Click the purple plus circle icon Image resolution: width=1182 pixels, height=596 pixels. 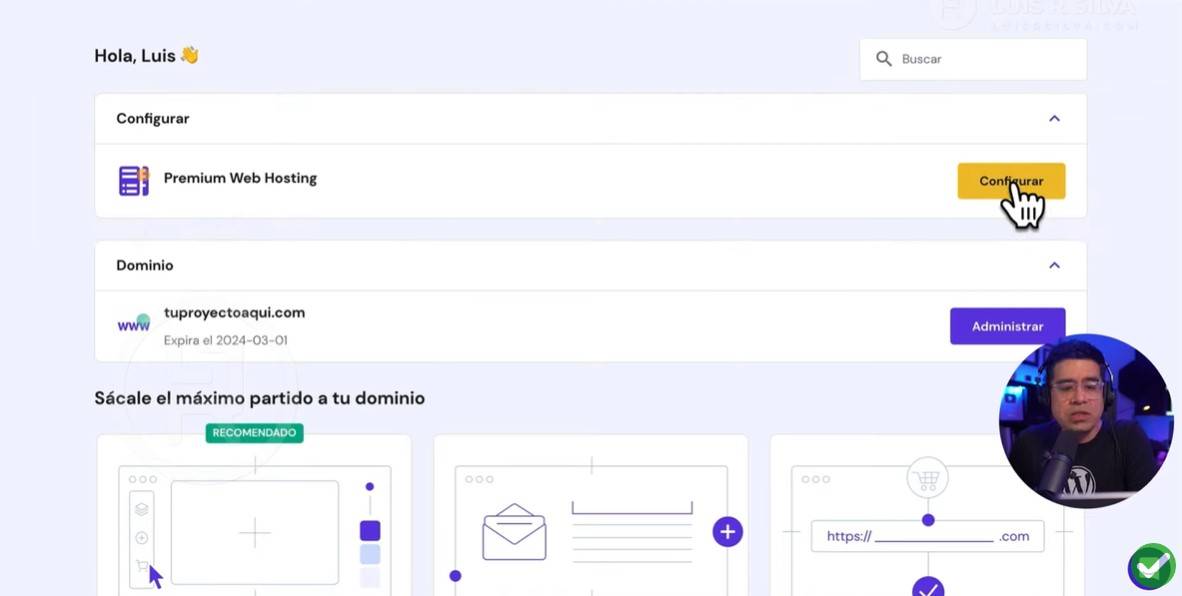click(x=727, y=532)
